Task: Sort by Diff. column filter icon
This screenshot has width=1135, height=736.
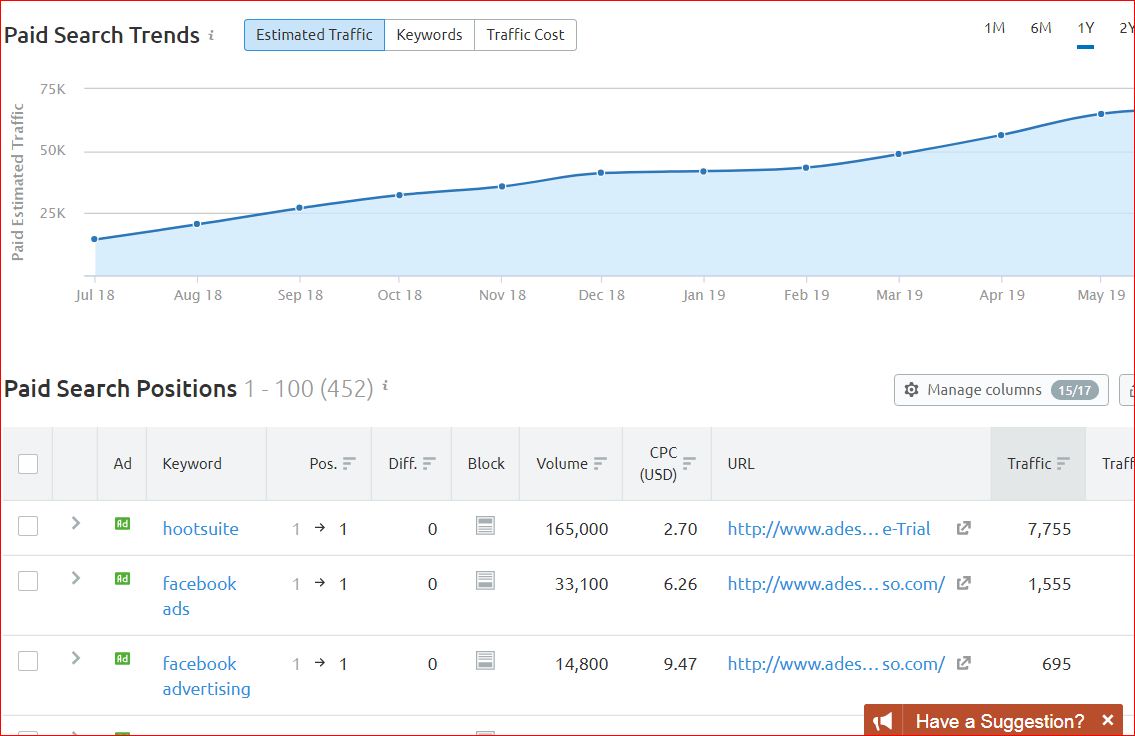Action: tap(429, 464)
